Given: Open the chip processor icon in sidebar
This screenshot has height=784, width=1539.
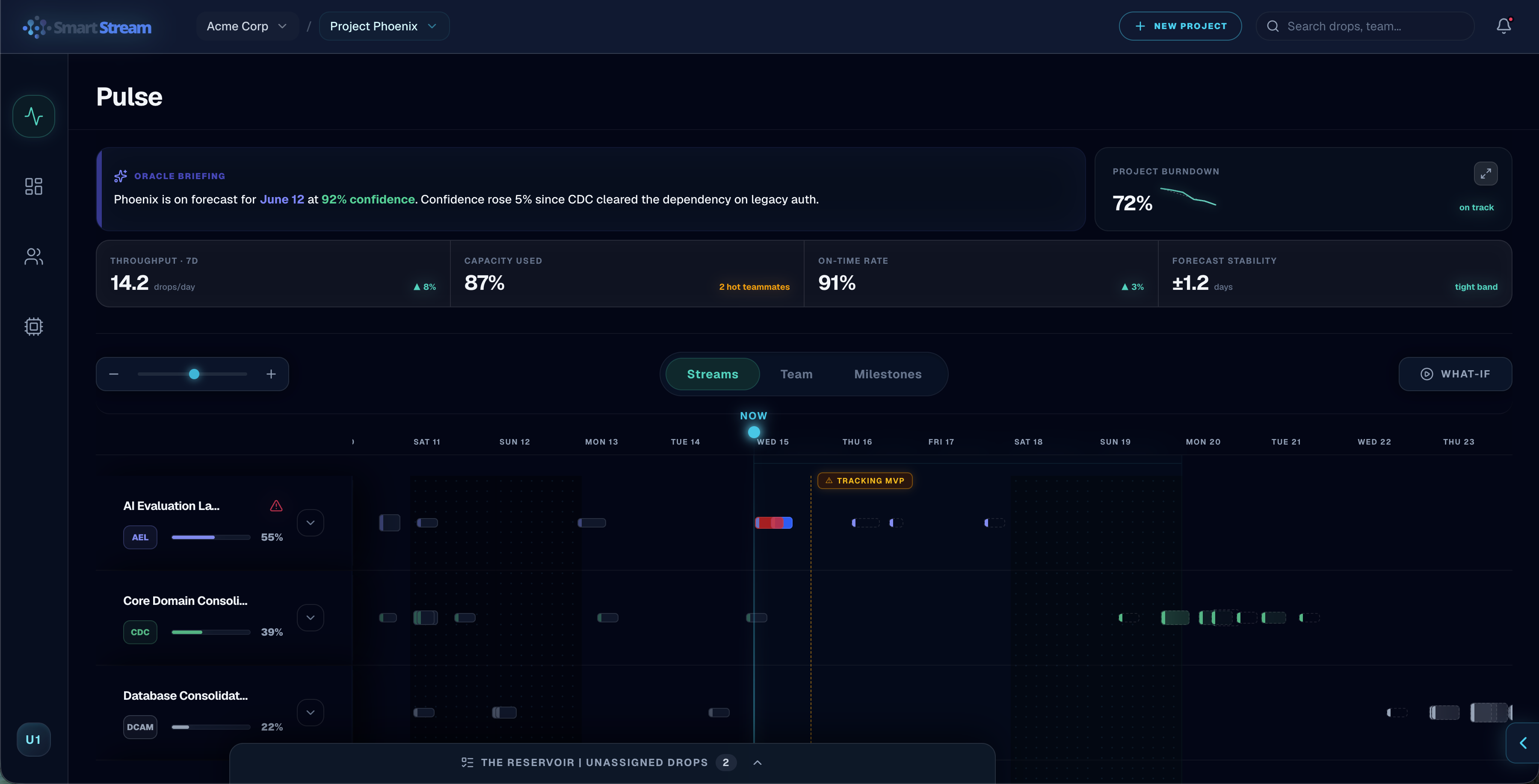Looking at the screenshot, I should (x=33, y=327).
